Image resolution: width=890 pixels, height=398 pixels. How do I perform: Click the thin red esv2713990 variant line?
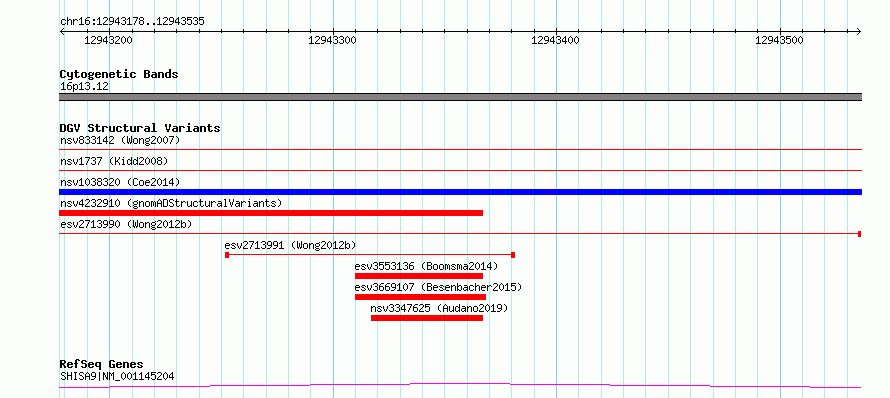tap(460, 233)
